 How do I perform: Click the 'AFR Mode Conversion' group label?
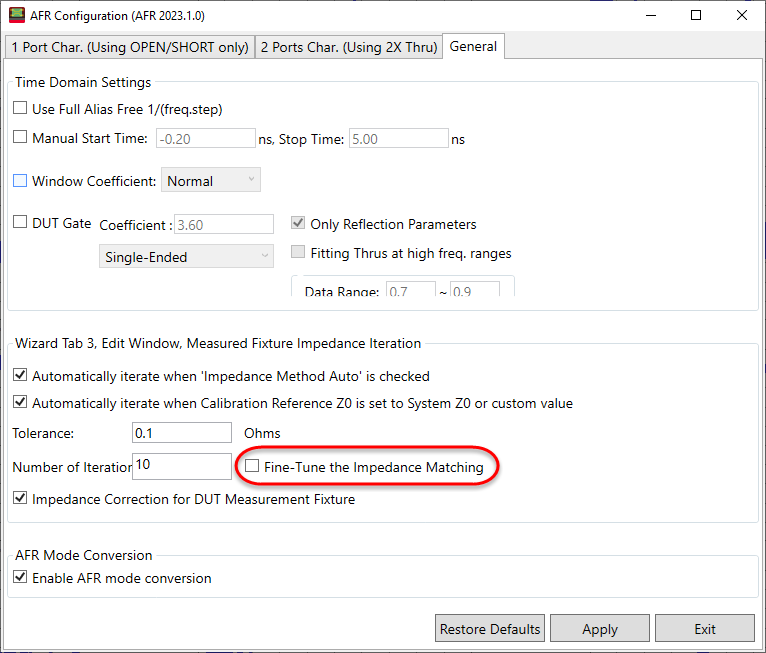click(x=84, y=555)
